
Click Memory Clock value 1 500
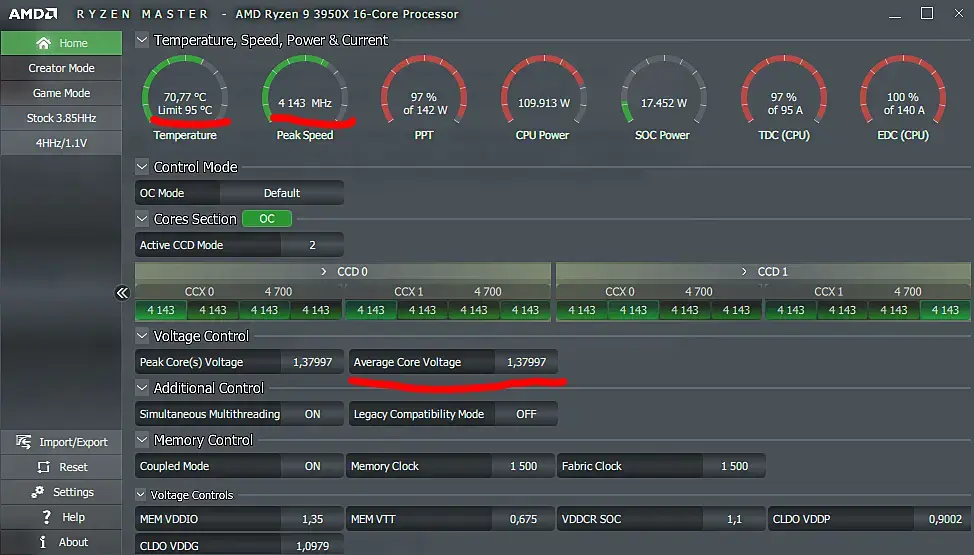pyautogui.click(x=524, y=466)
